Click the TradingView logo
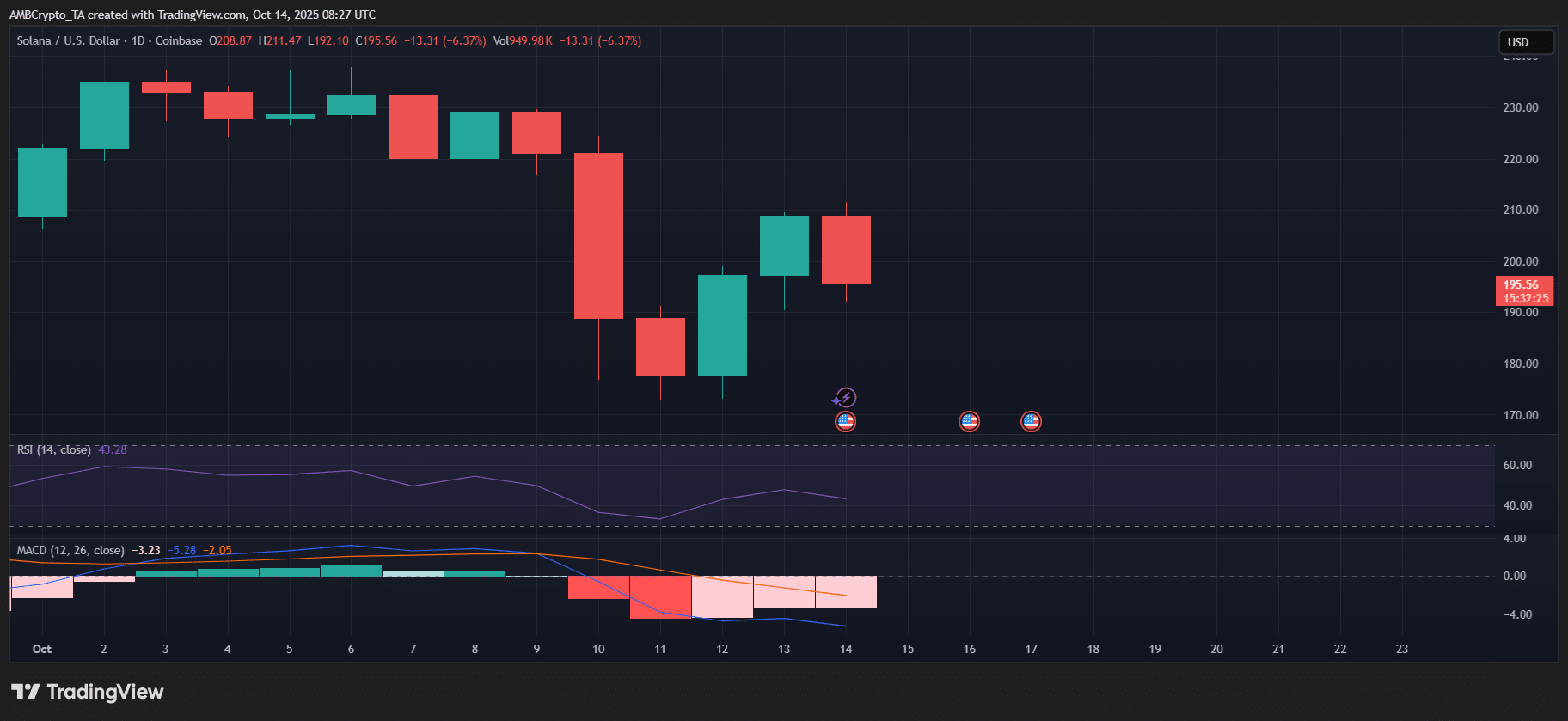The image size is (1568, 721). point(88,692)
